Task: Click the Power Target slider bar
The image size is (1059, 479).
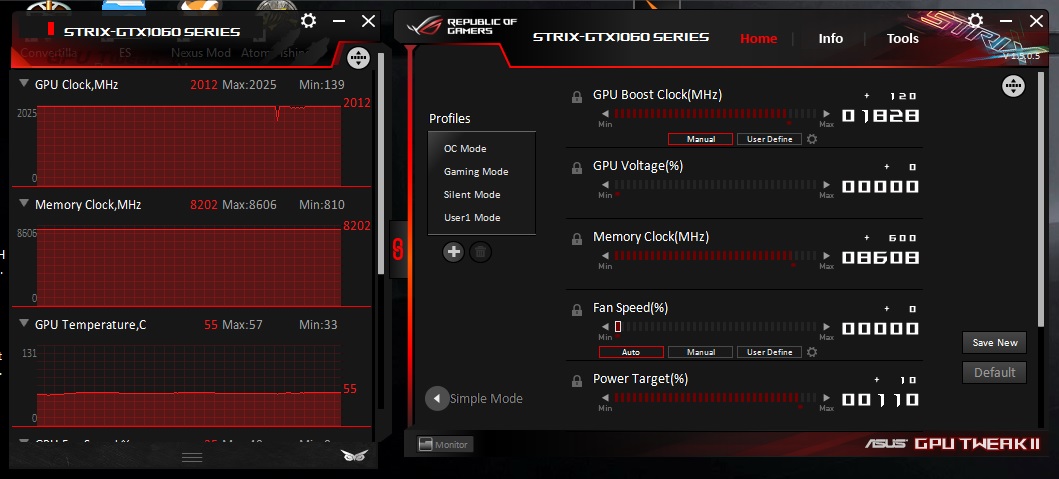Action: click(x=716, y=397)
